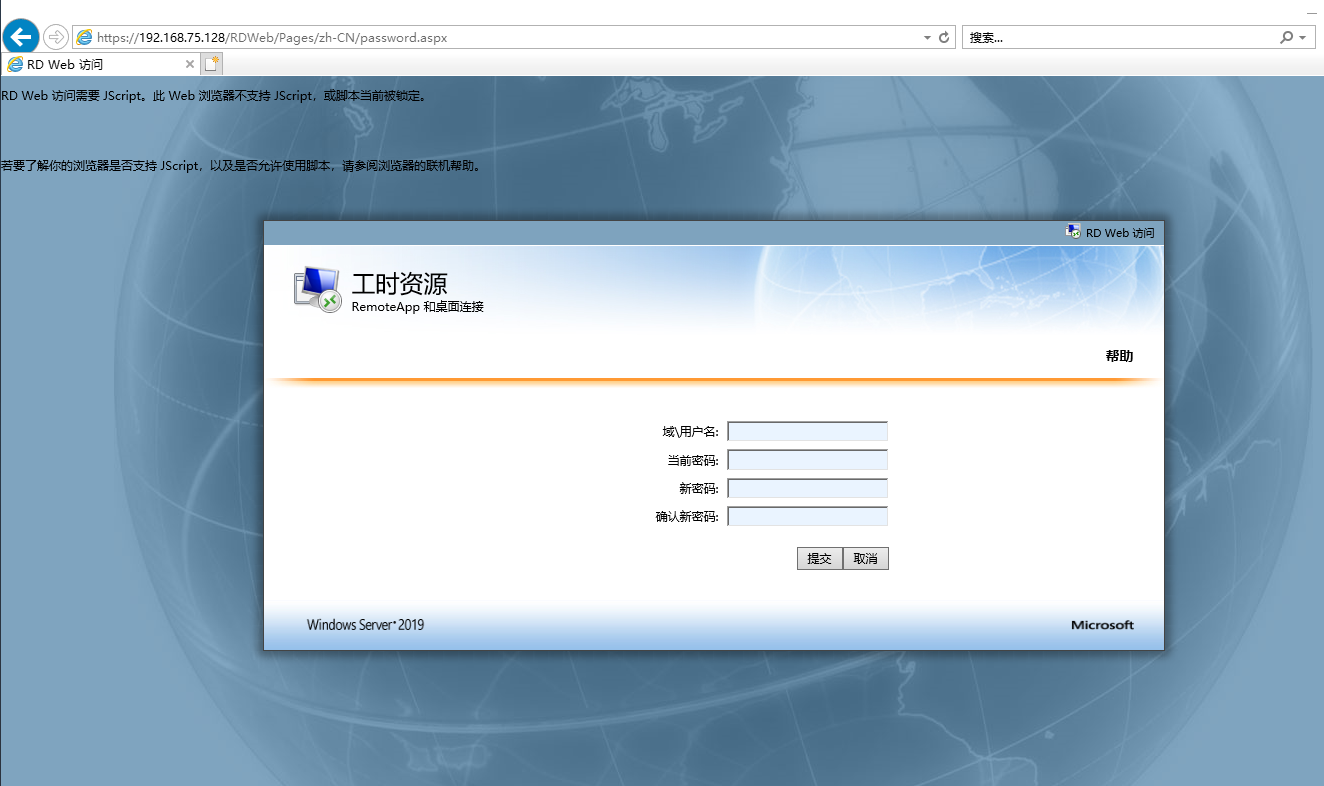Click the 确认新密码 input box
Screen dimensions: 1324x786
tap(807, 517)
